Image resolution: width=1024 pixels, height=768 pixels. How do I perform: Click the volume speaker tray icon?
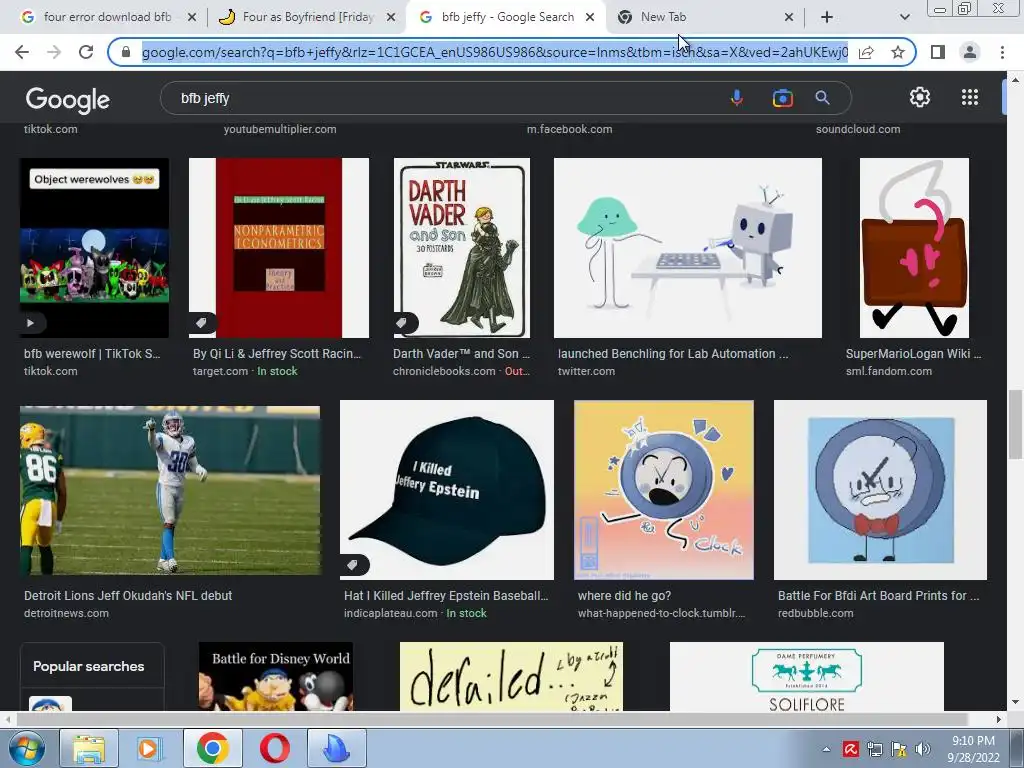(922, 749)
